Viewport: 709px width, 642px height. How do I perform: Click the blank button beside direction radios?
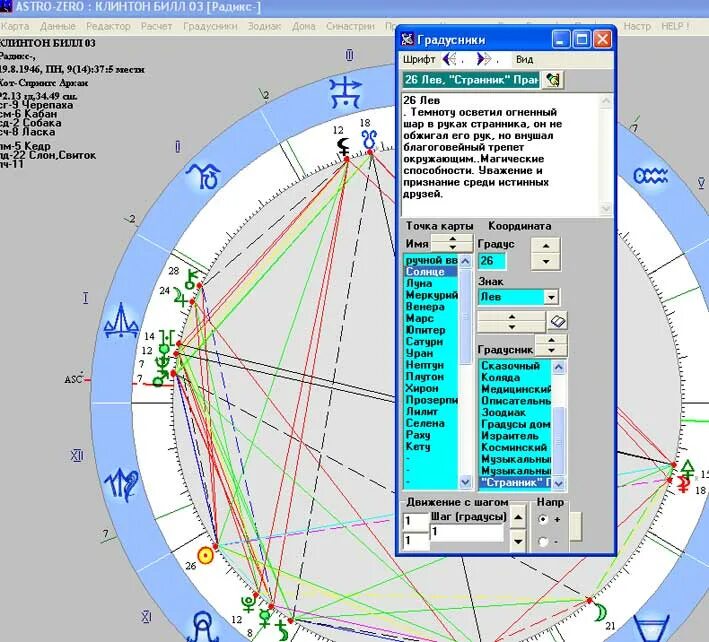[575, 526]
